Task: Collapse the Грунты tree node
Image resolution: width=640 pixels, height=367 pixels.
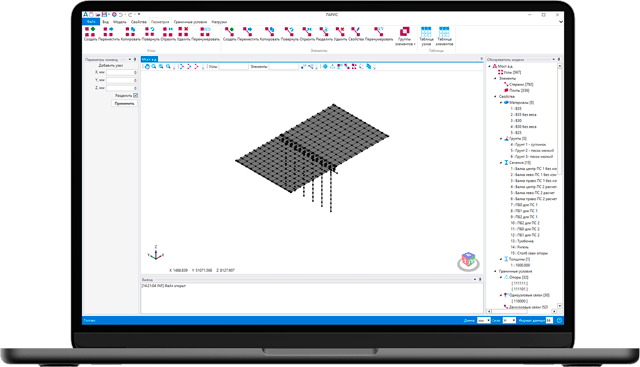Action: coord(501,139)
